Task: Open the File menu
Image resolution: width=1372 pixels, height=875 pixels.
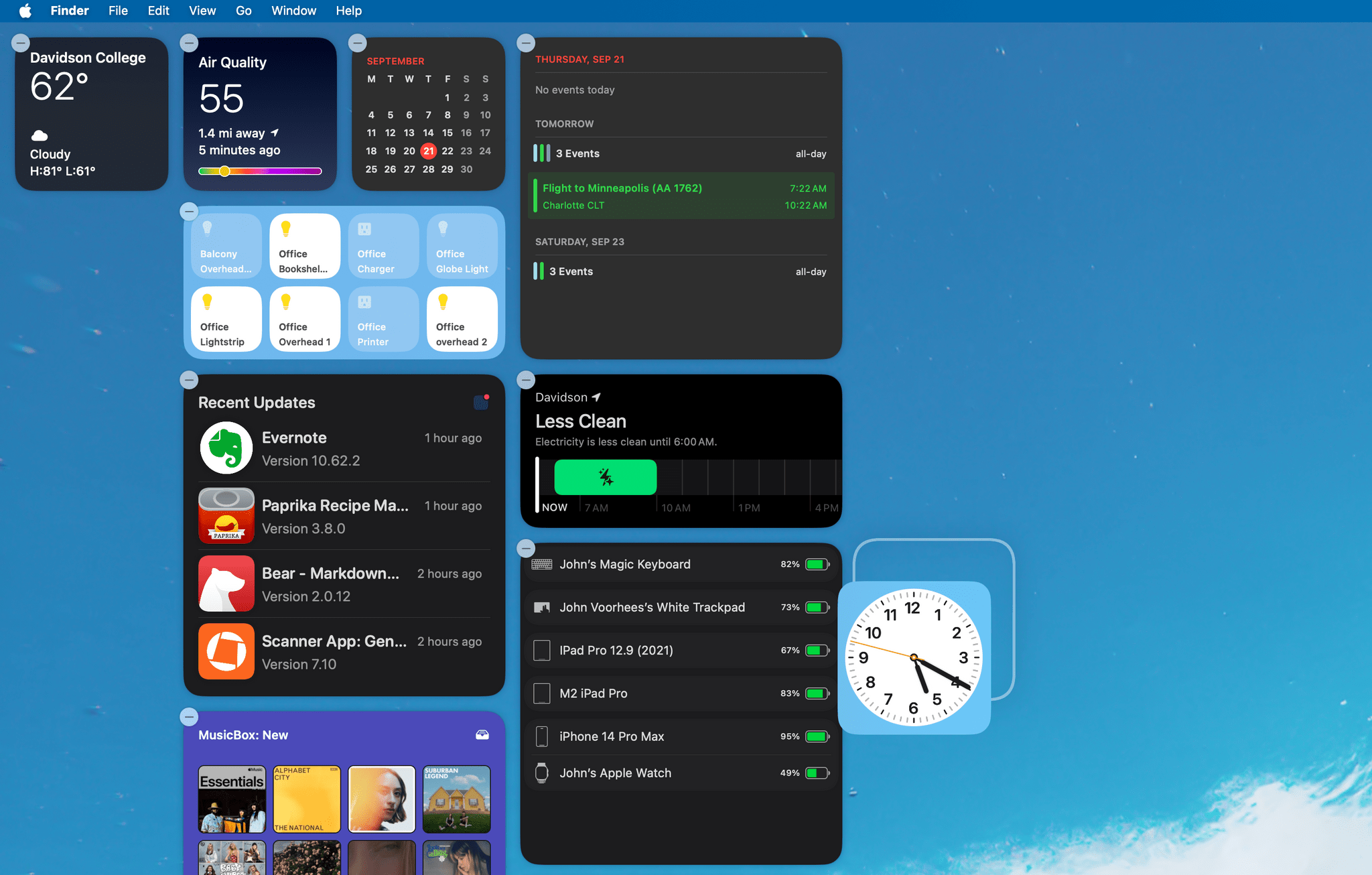Action: (x=118, y=11)
